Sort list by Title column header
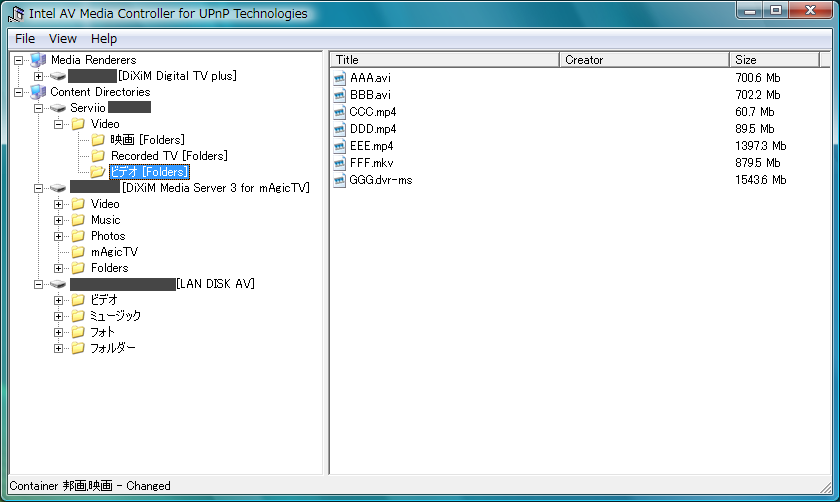 pyautogui.click(x=444, y=60)
